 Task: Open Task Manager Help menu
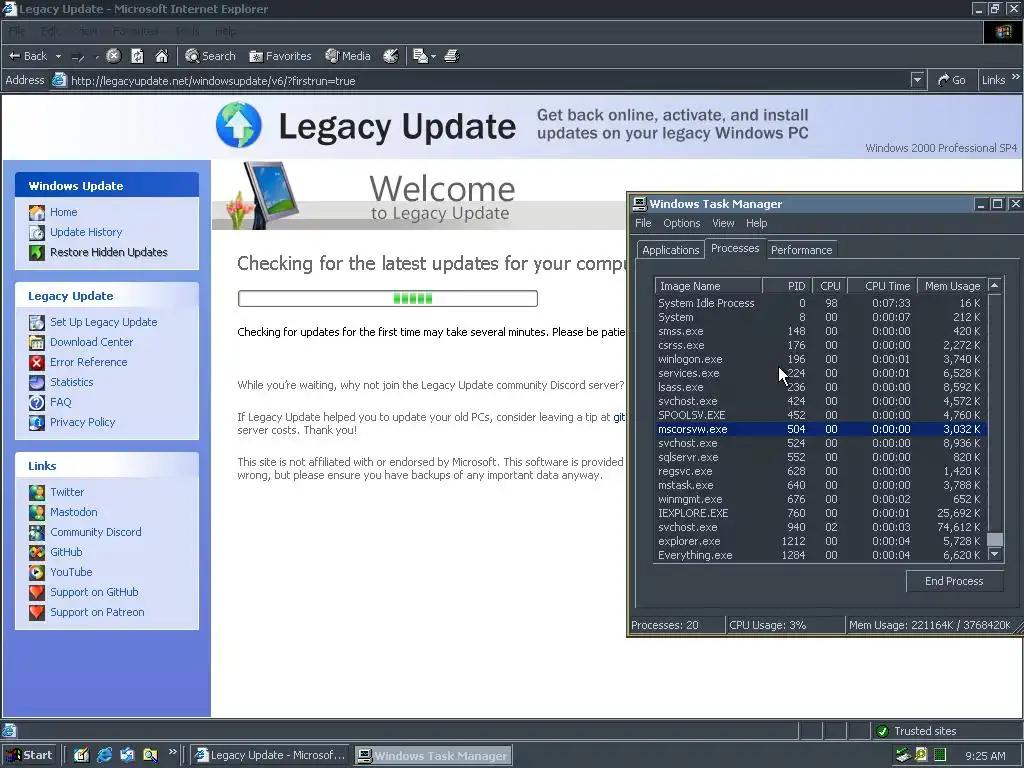click(x=756, y=223)
